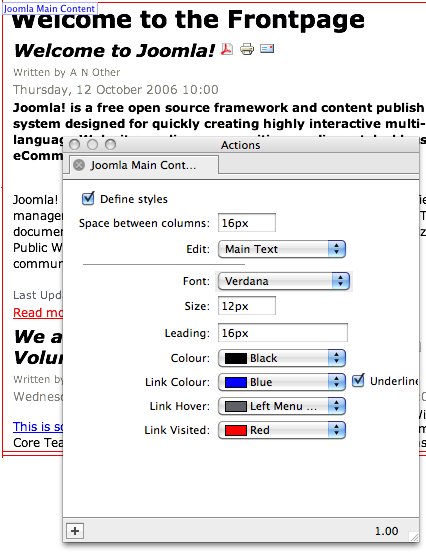426x553 pixels.
Task: Click the black Colour swatch
Action: pos(236,359)
